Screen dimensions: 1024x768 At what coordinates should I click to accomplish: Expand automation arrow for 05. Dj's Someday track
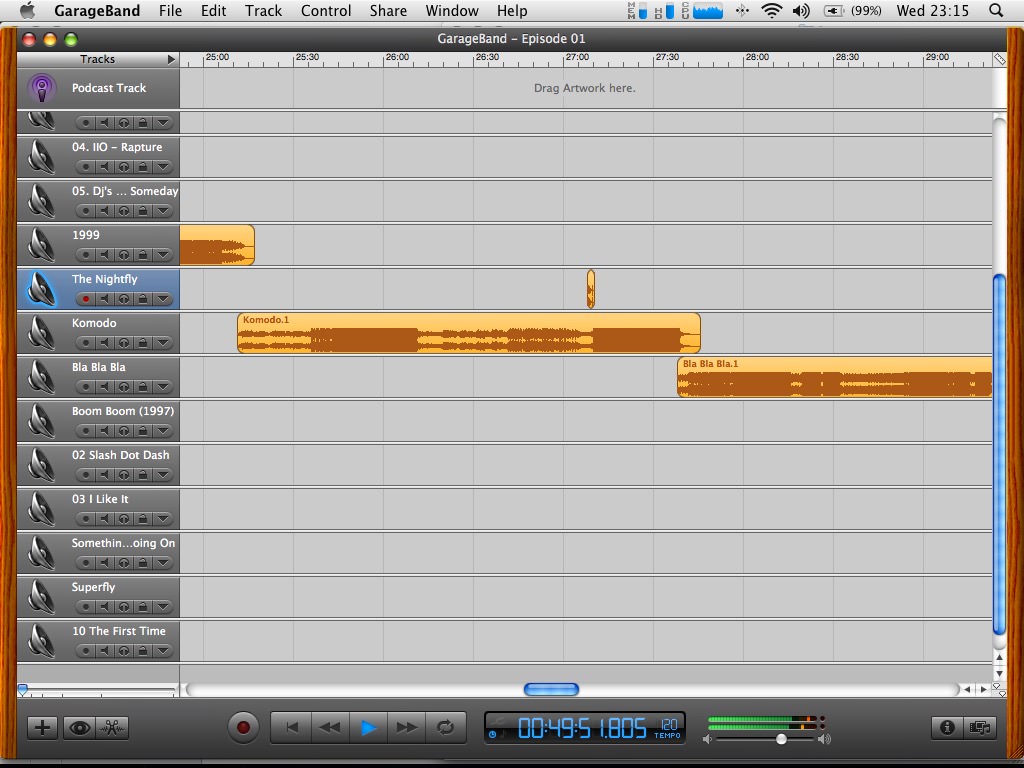click(x=163, y=211)
